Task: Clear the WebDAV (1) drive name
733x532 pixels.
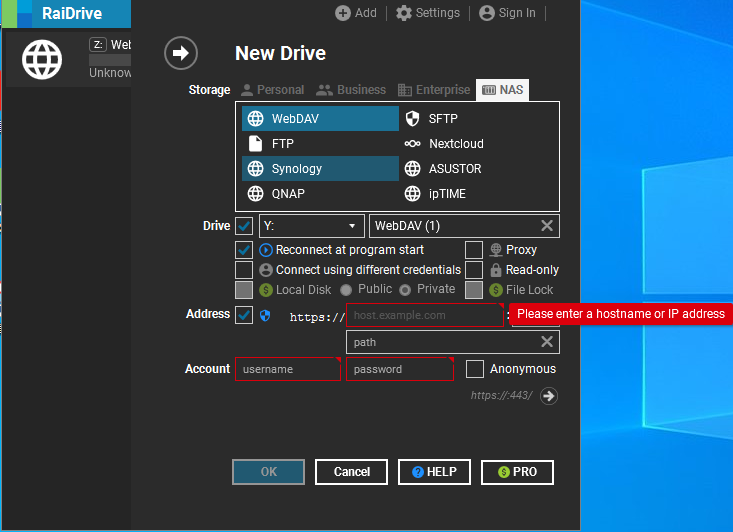Action: click(x=547, y=226)
